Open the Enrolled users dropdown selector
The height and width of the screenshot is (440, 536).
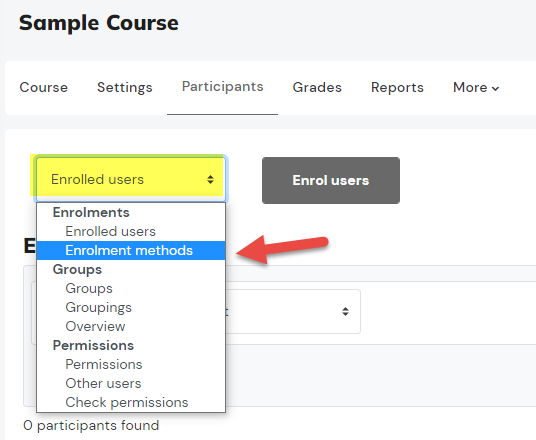[x=131, y=179]
